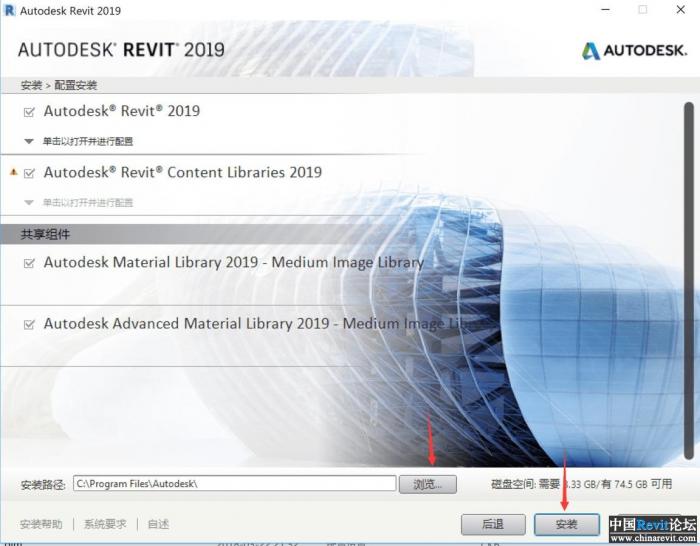The image size is (700, 546).
Task: Expand configuration arrow under Autodesk Revit 2019
Action: click(x=29, y=141)
